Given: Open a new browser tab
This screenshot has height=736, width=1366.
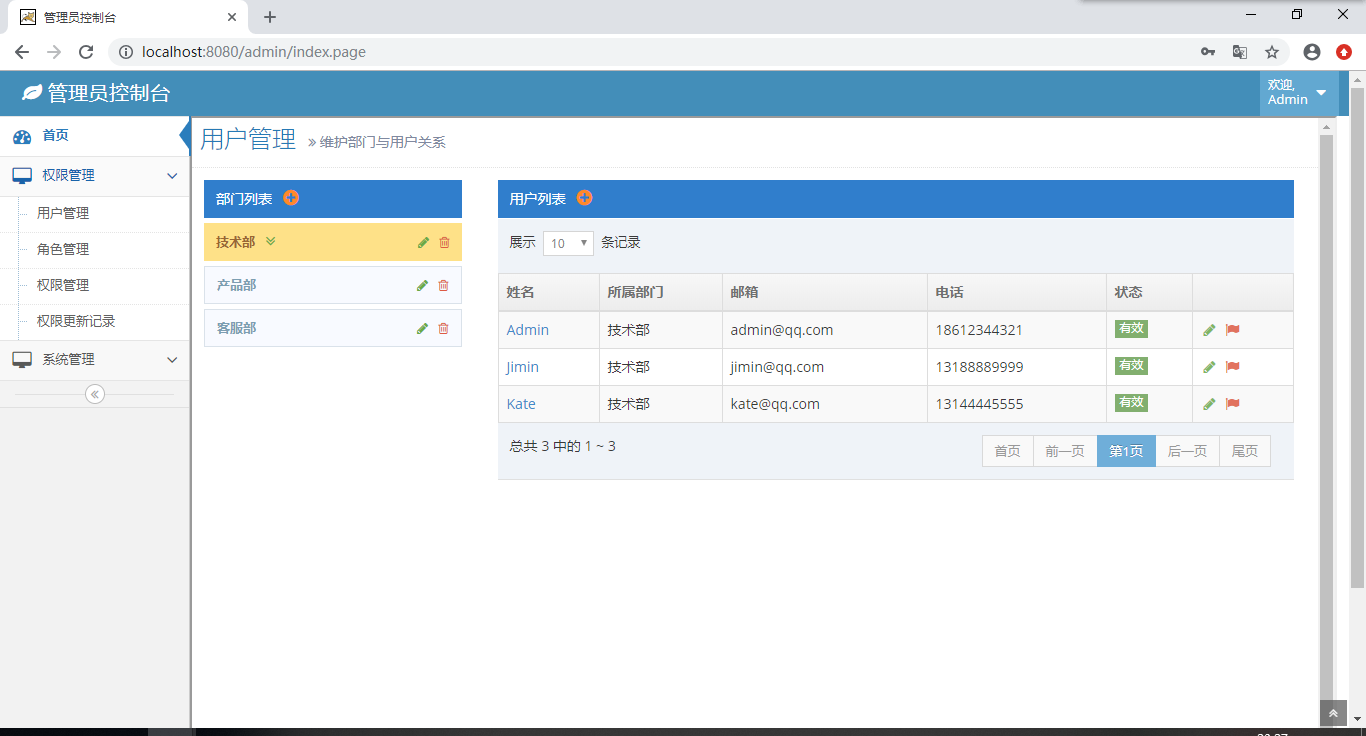Looking at the screenshot, I should point(270,17).
